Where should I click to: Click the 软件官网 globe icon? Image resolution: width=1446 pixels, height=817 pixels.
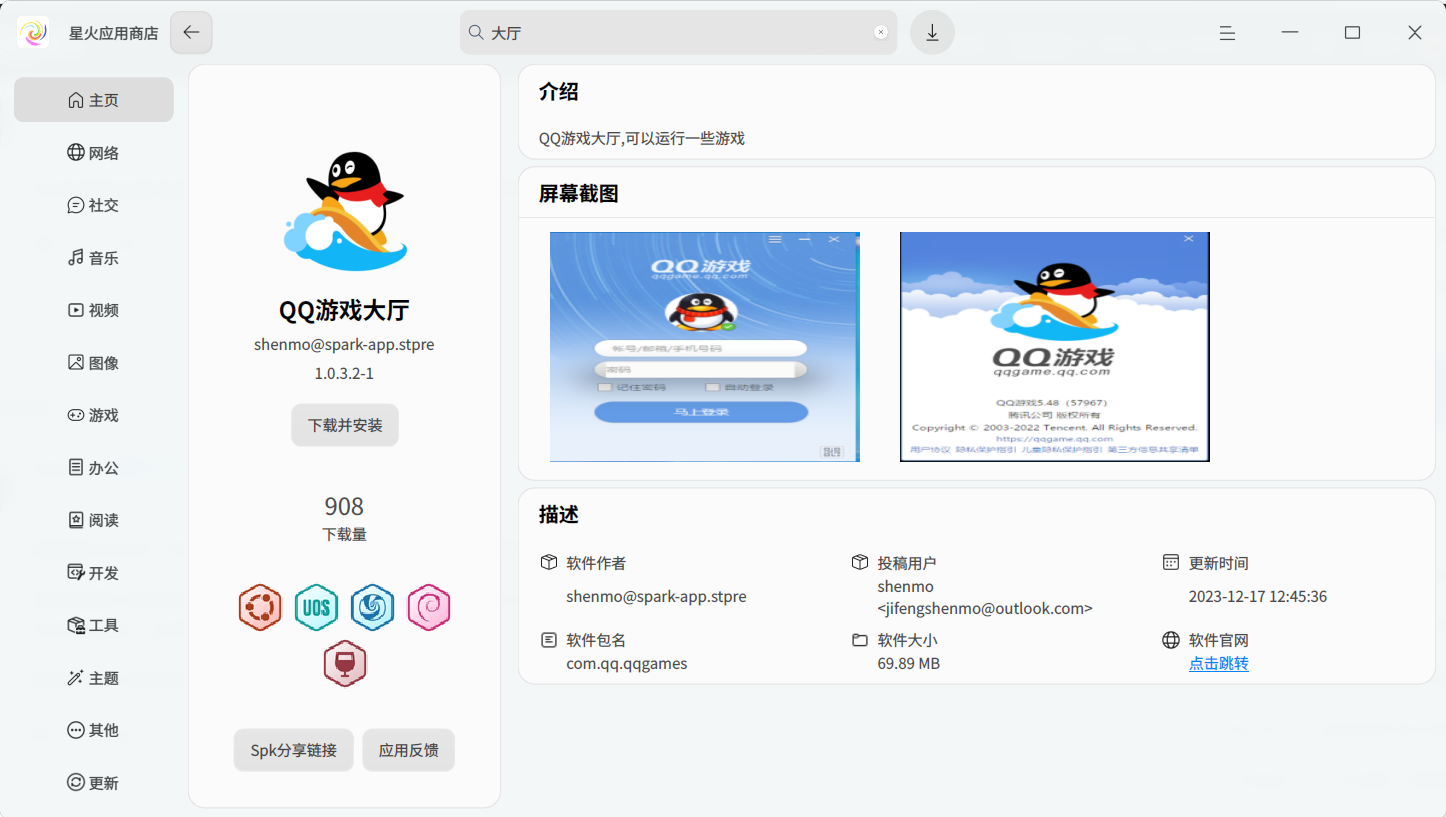point(1171,640)
